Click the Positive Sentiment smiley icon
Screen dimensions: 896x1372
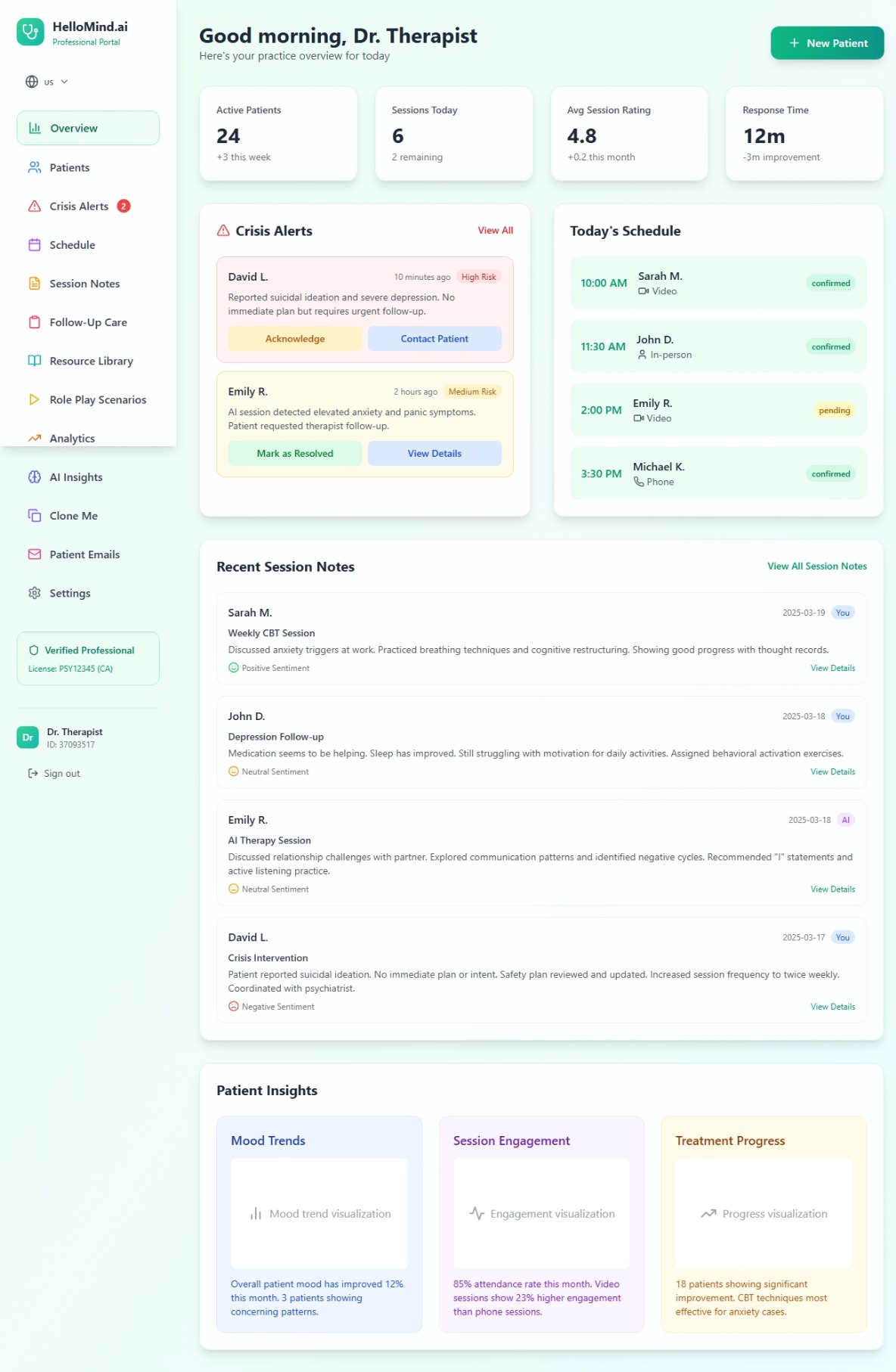234,668
